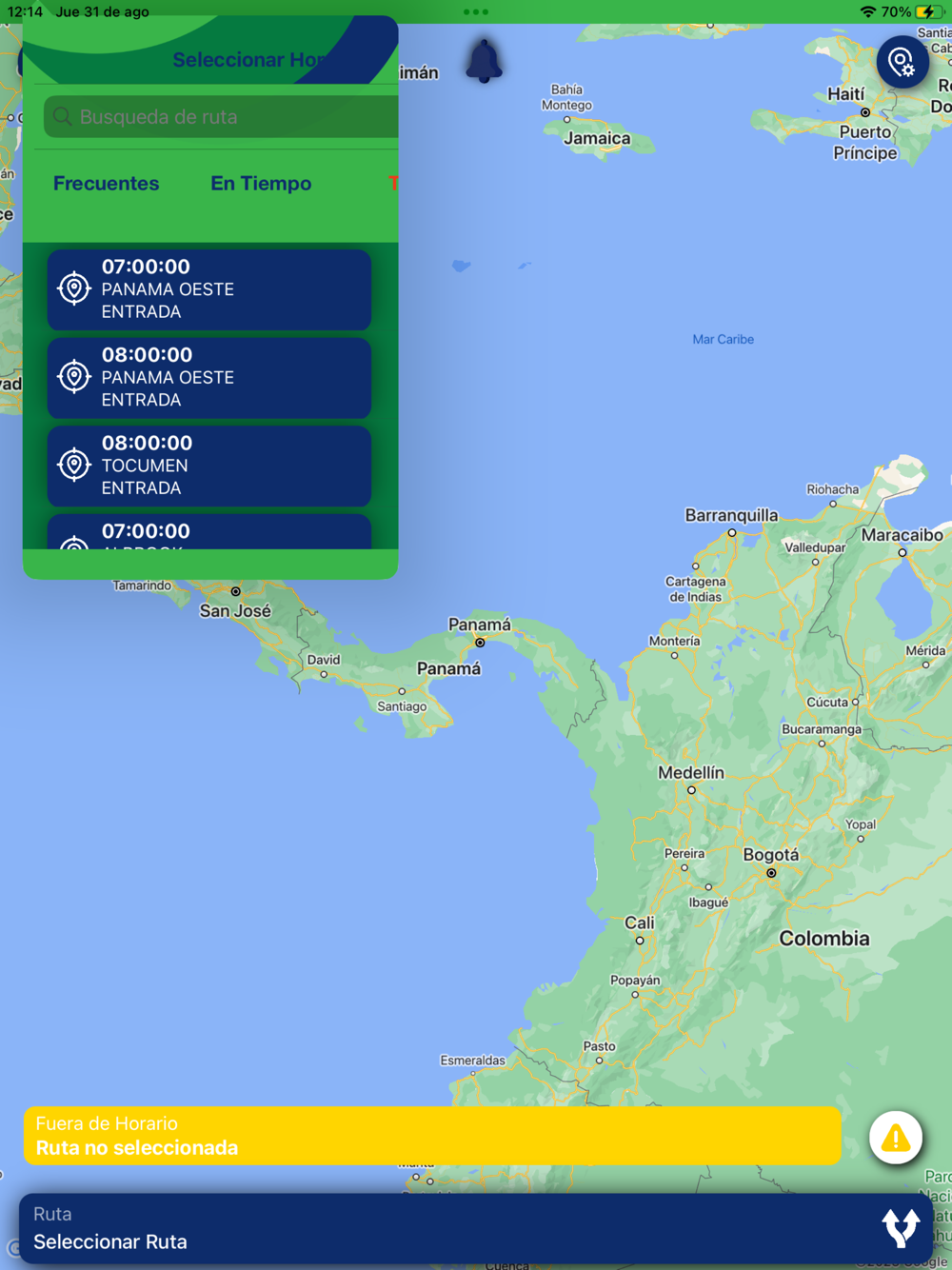Tap the Yopal label on map
Screen dimensions: 952x1270
pos(861,824)
